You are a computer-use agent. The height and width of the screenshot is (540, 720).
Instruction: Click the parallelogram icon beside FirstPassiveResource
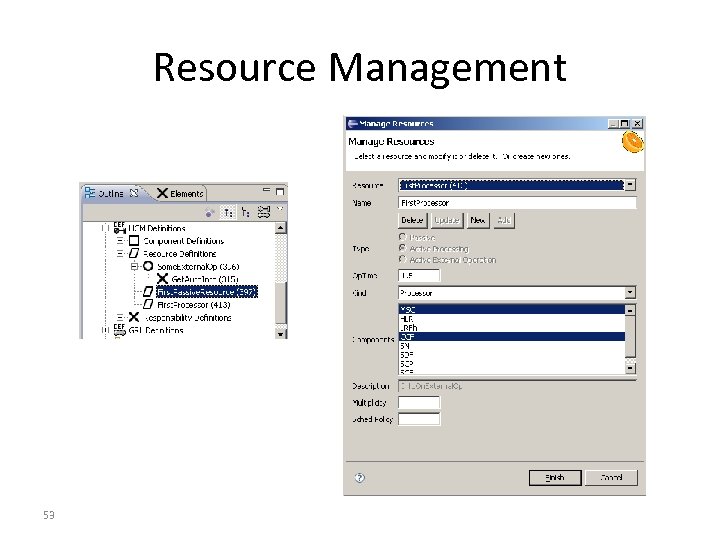click(148, 291)
